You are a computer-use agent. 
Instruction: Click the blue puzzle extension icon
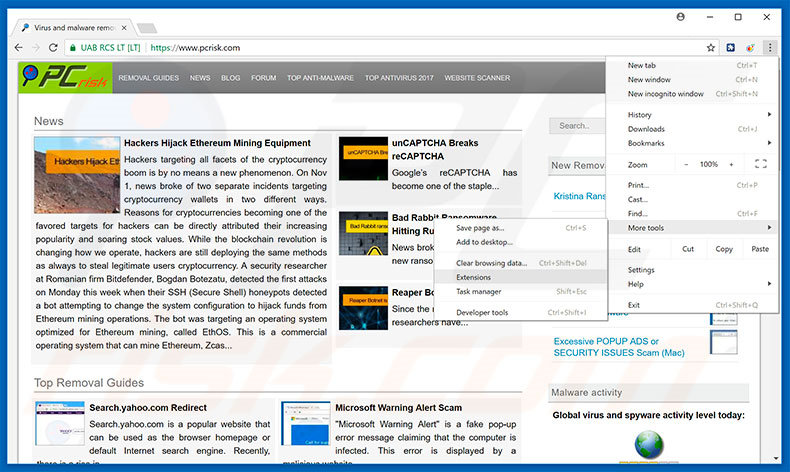click(731, 47)
